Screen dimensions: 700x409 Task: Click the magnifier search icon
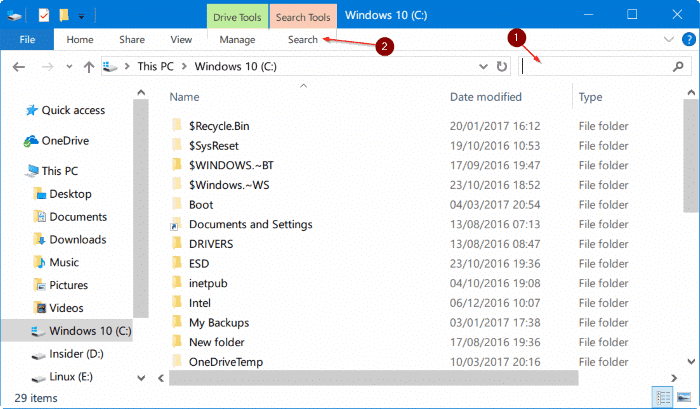tap(678, 67)
